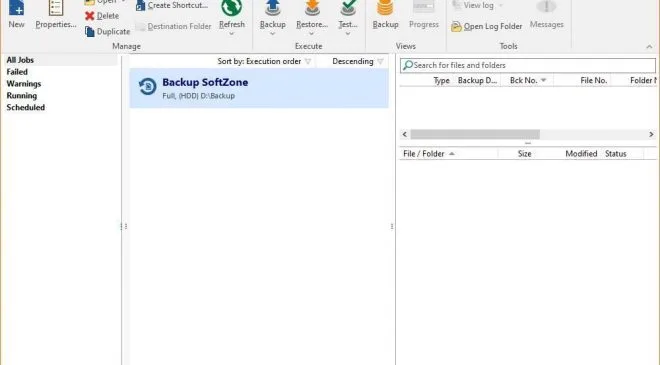Screen dimensions: 660x365
Task: Sort by the Modified column header
Action: pyautogui.click(x=581, y=154)
